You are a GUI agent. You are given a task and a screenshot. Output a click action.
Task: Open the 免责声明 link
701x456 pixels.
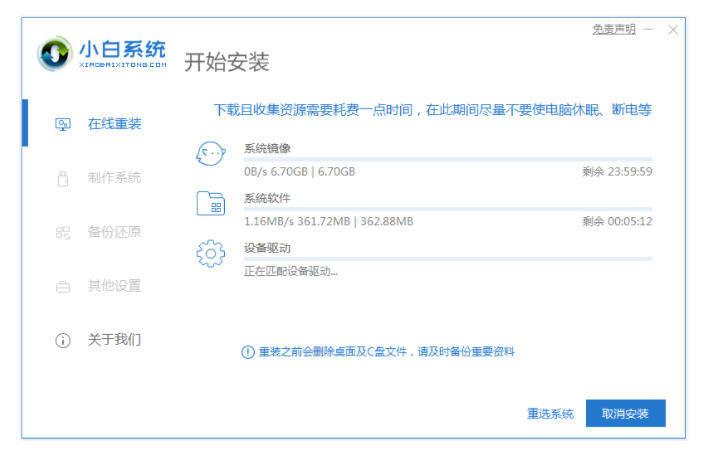pyautogui.click(x=613, y=30)
